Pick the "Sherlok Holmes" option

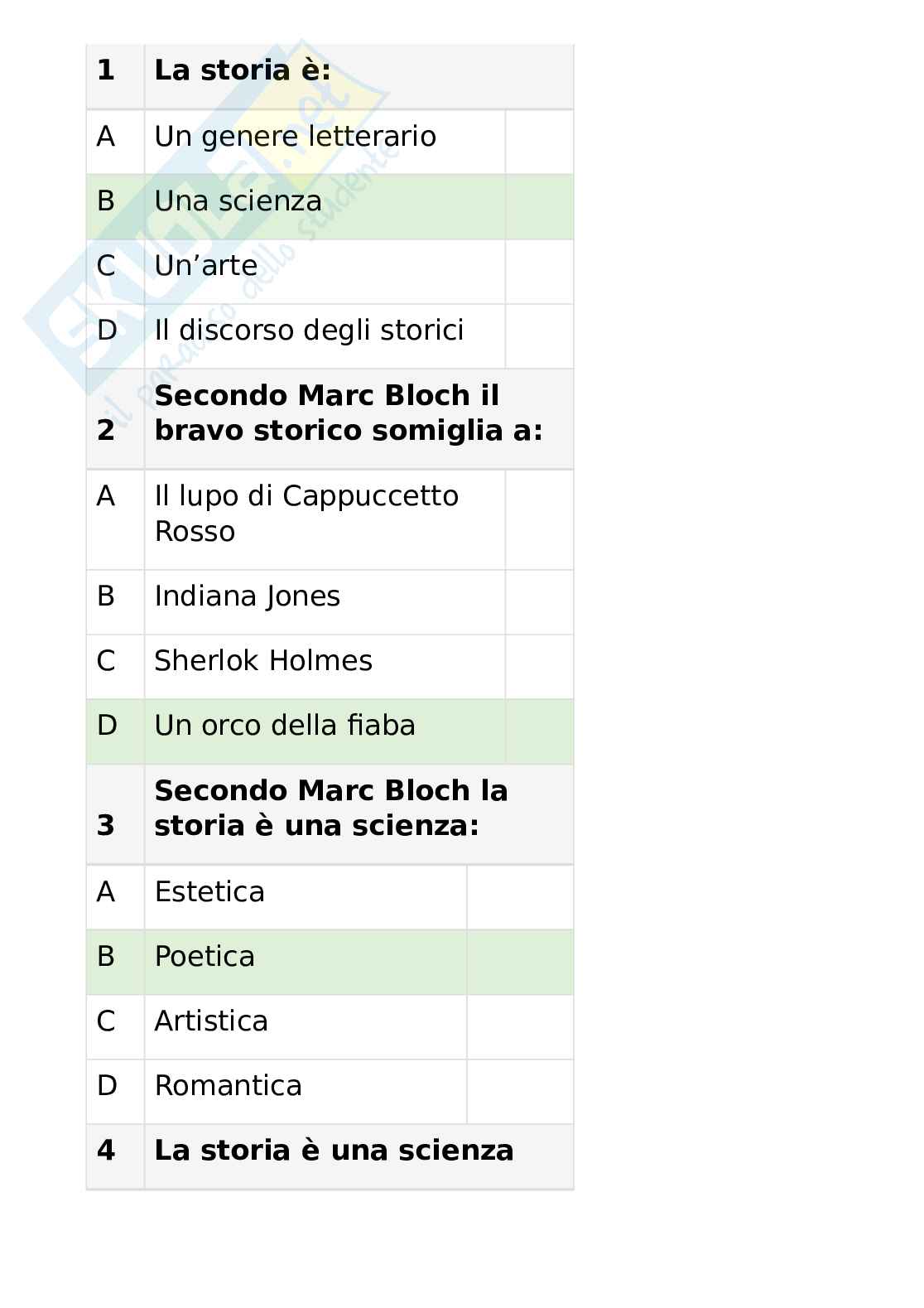click(263, 661)
